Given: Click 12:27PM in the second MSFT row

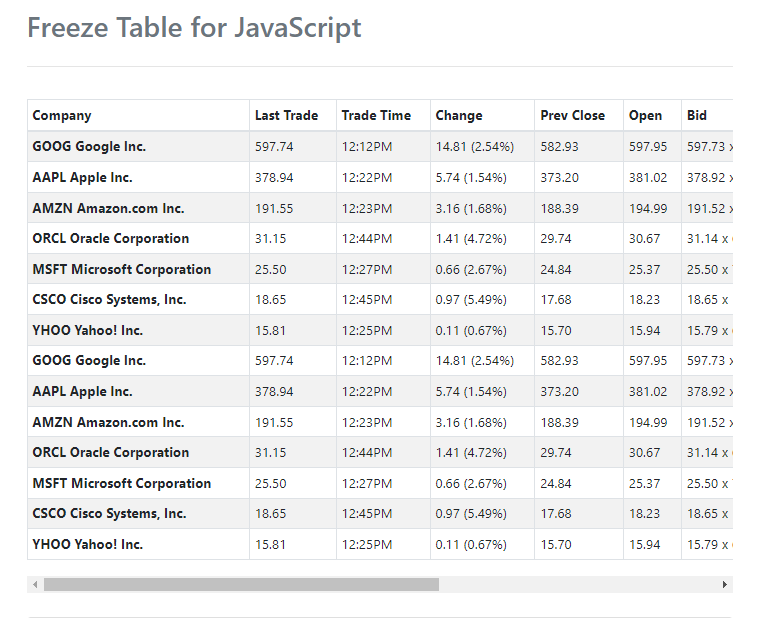Looking at the screenshot, I should [367, 484].
